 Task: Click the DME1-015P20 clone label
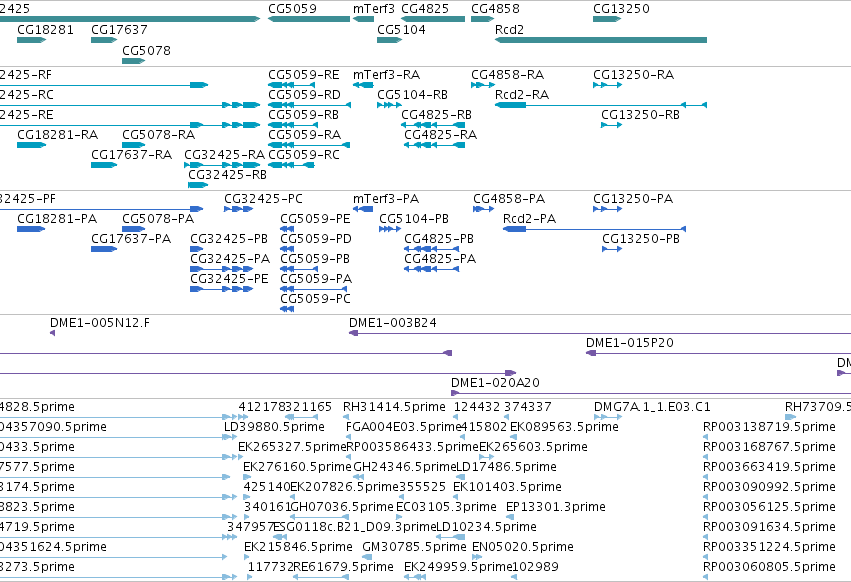pyautogui.click(x=630, y=343)
